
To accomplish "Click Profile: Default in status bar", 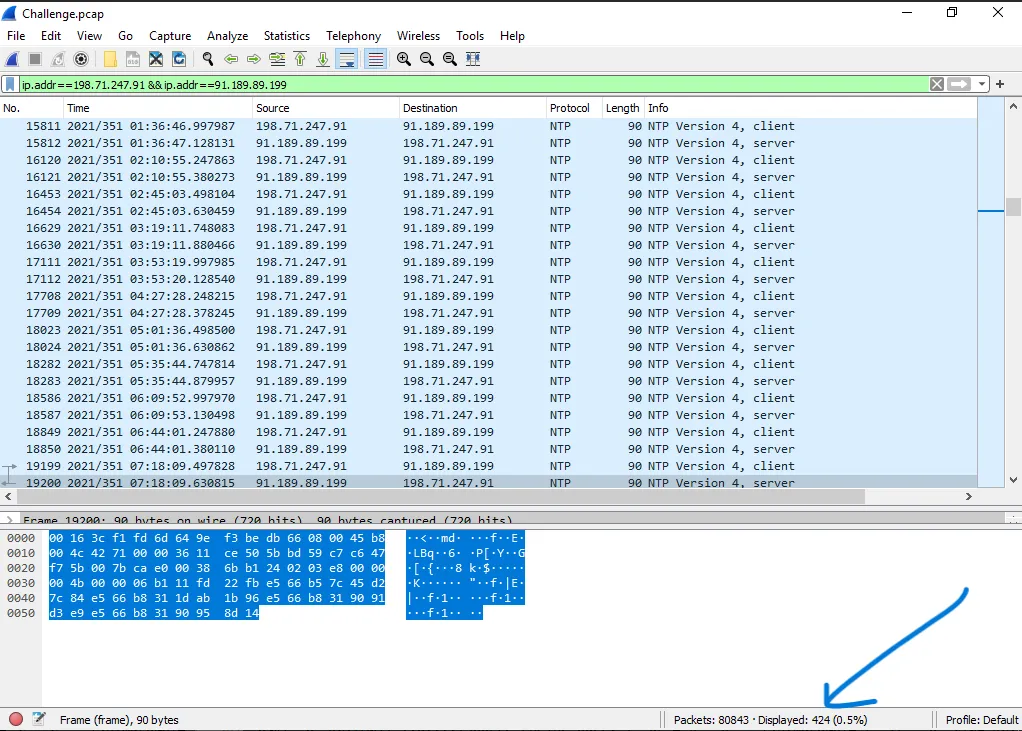I will pyautogui.click(x=982, y=720).
